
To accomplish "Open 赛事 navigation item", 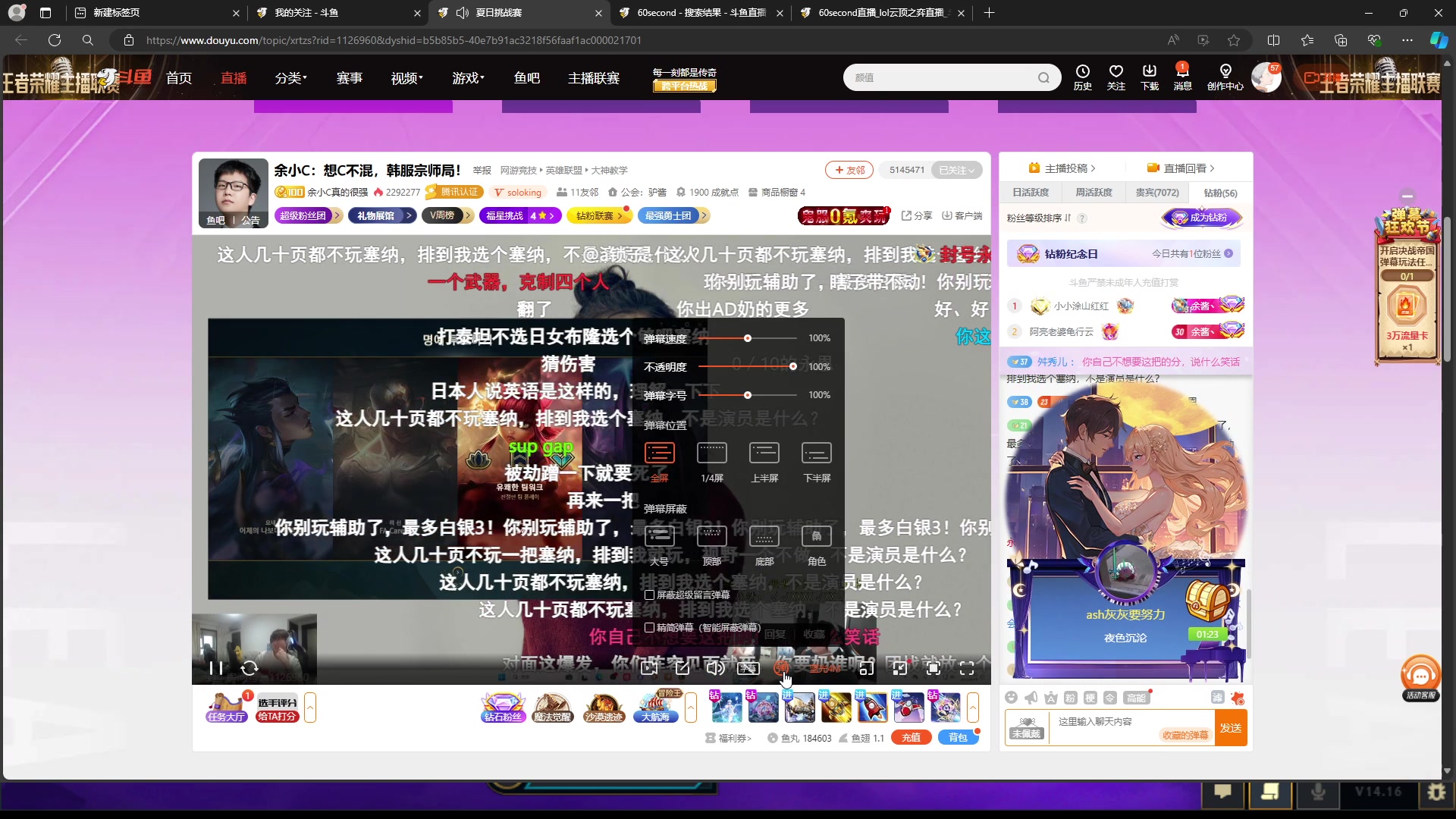I will pos(350,78).
